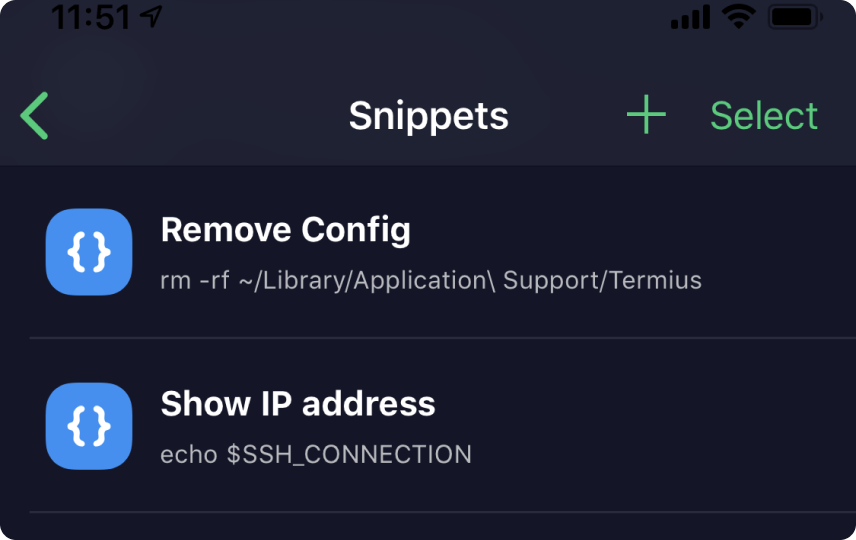Tap blank header area between back and Snippets
Viewport: 856px width, 540px height.
[x=197, y=116]
